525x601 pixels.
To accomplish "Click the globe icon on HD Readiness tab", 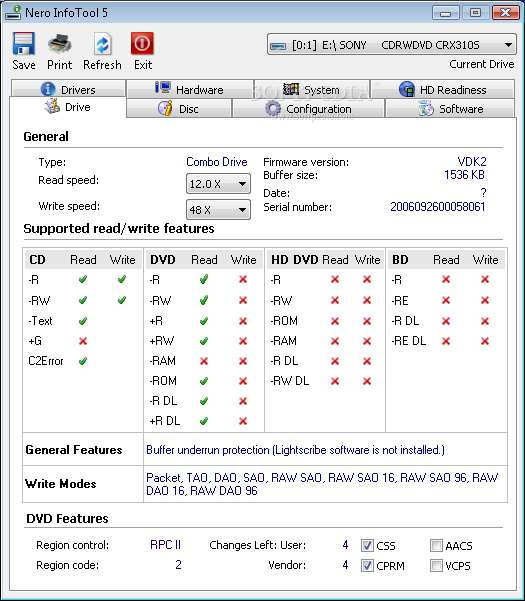I will tap(407, 89).
